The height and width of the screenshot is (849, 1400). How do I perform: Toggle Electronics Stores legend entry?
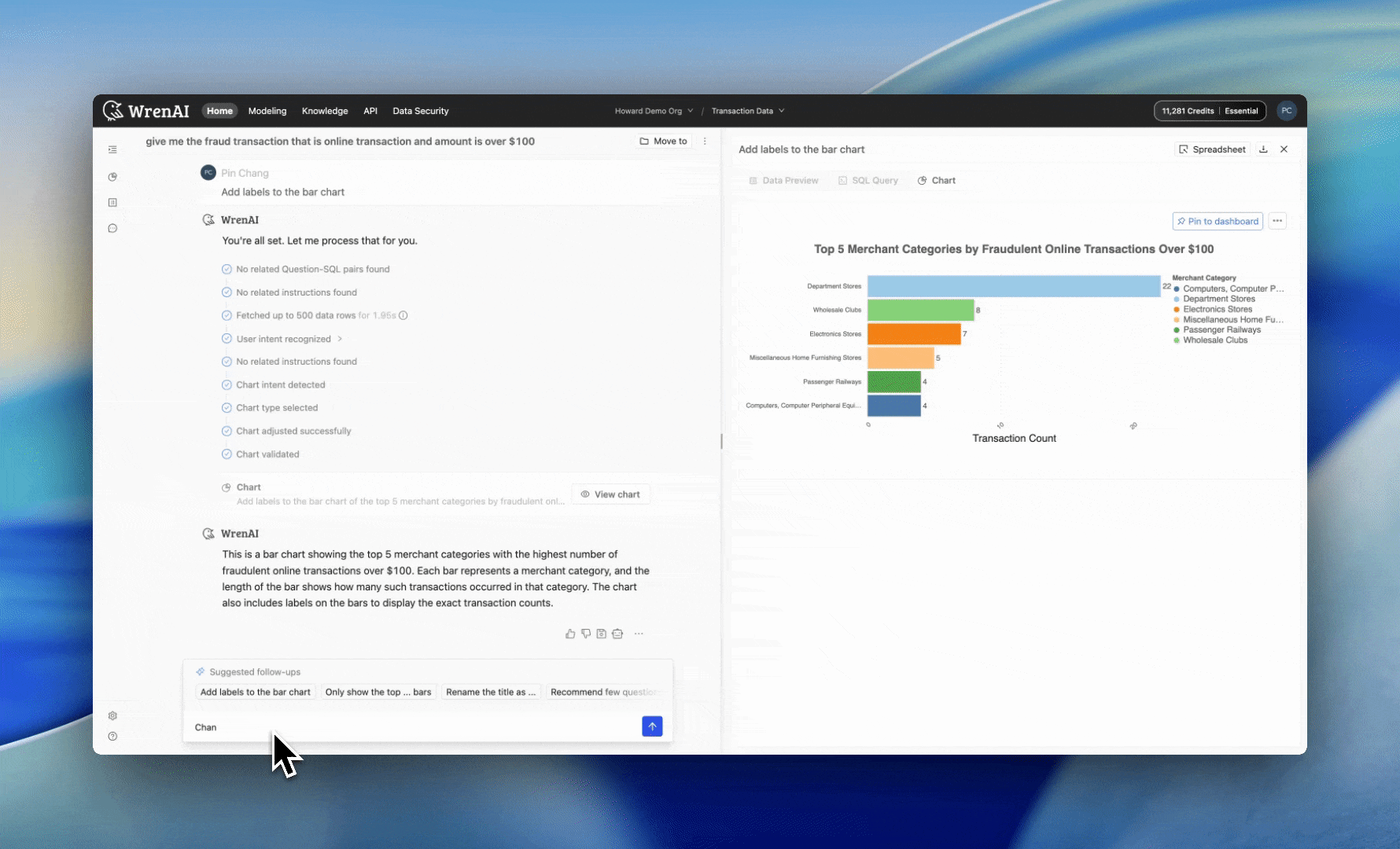click(x=1217, y=309)
